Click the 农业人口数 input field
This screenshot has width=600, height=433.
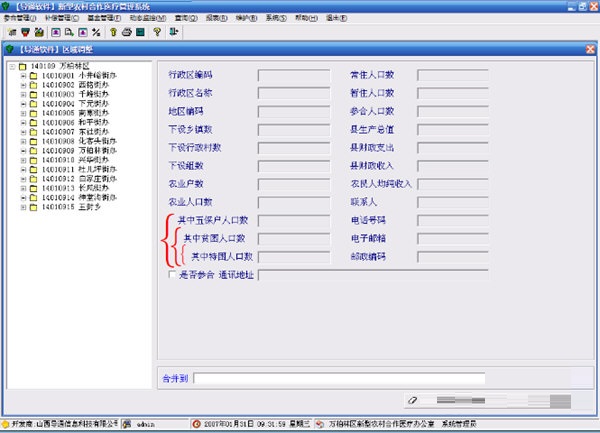294,202
